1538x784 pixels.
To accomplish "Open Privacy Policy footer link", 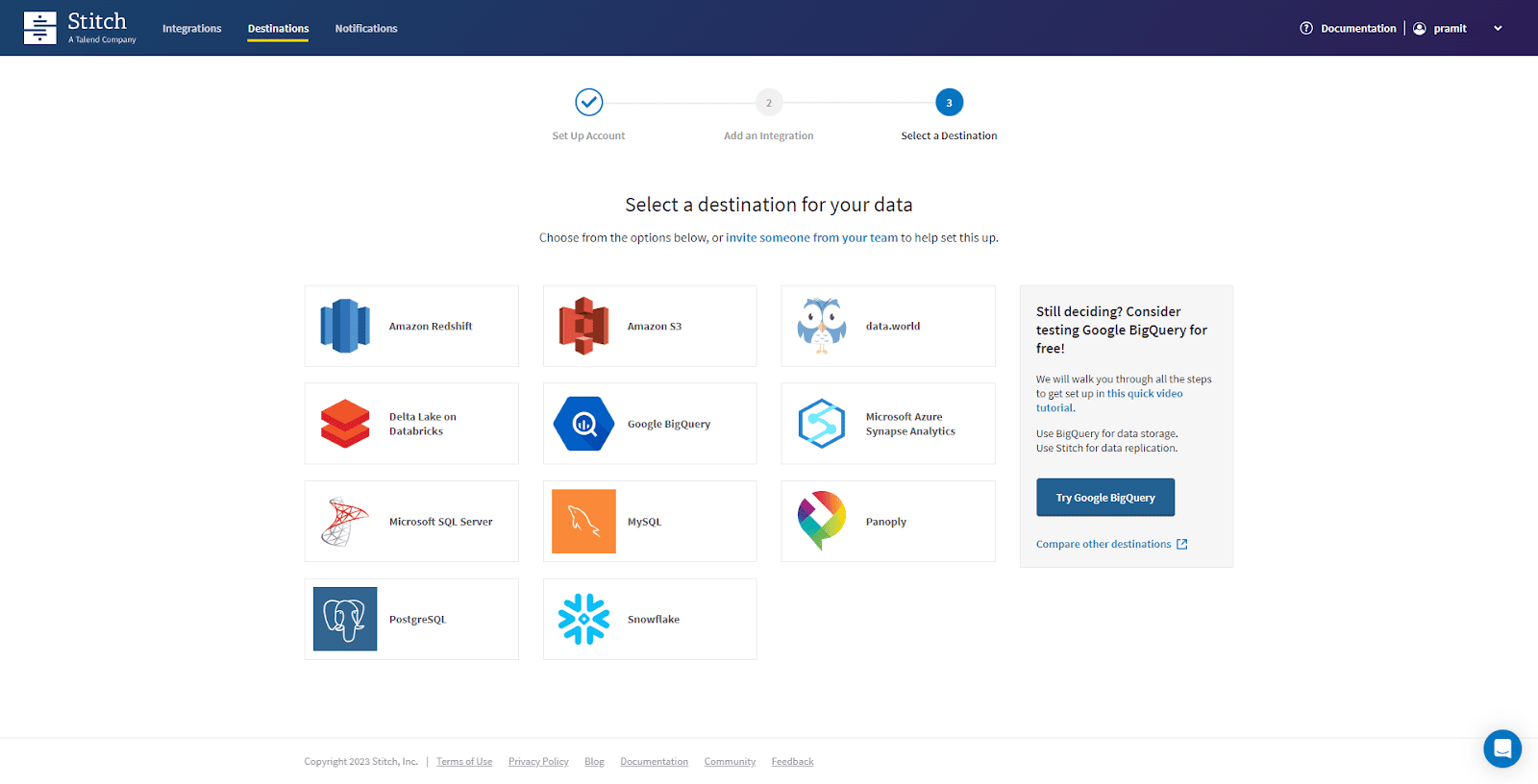I will click(x=538, y=762).
